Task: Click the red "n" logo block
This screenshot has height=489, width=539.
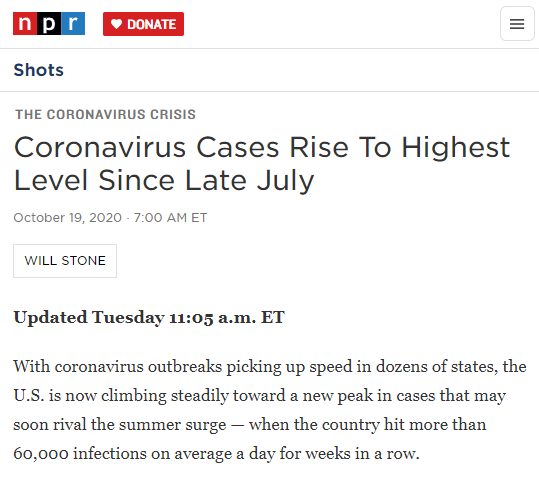Action: coord(25,23)
